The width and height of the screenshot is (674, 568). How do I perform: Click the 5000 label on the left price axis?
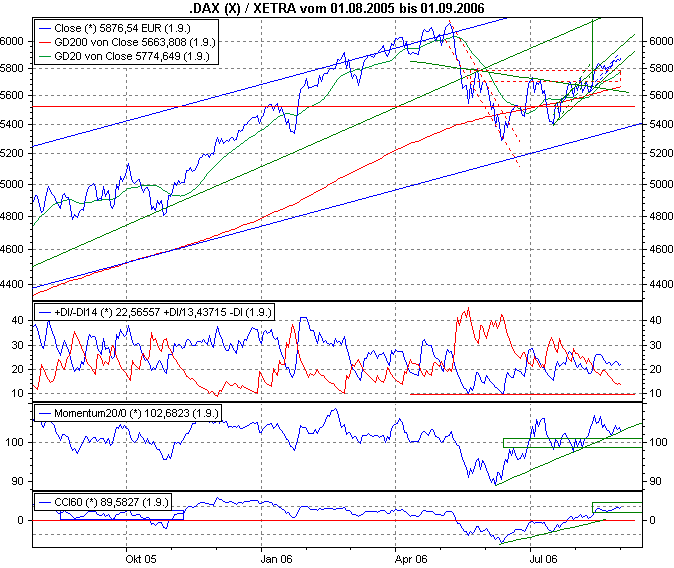click(x=11, y=184)
